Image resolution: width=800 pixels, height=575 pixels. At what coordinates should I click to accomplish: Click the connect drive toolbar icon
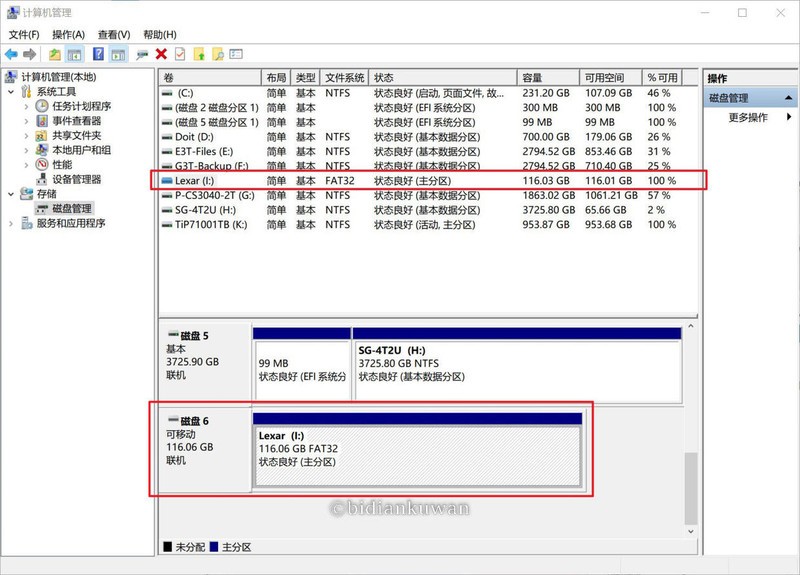point(142,55)
